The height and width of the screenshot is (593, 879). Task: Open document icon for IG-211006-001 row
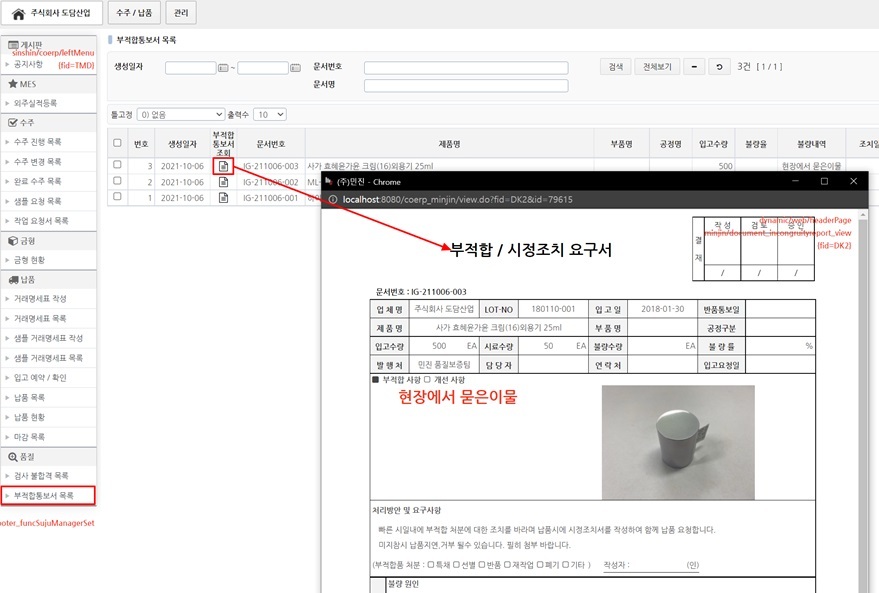[223, 197]
